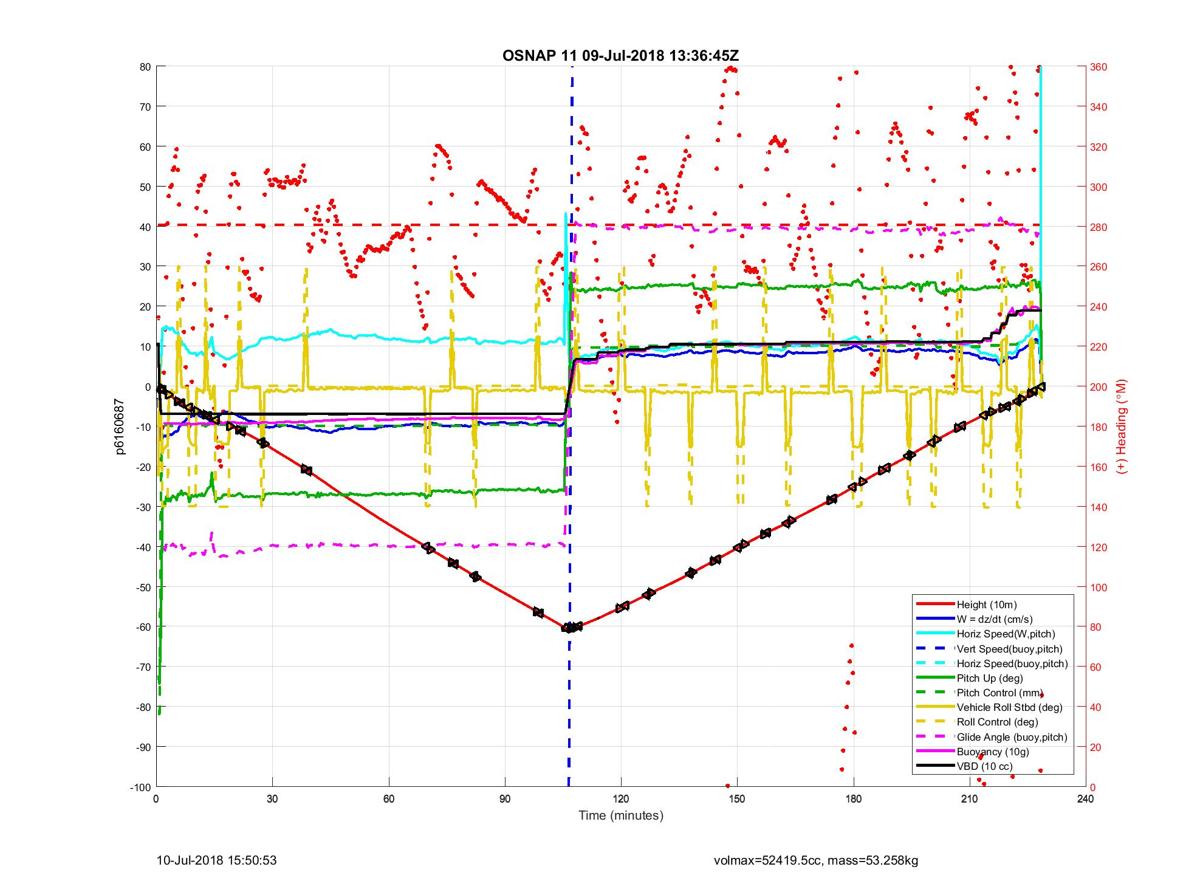The width and height of the screenshot is (1200, 885).
Task: Click the p6160687 y-axis label
Action: [119, 427]
